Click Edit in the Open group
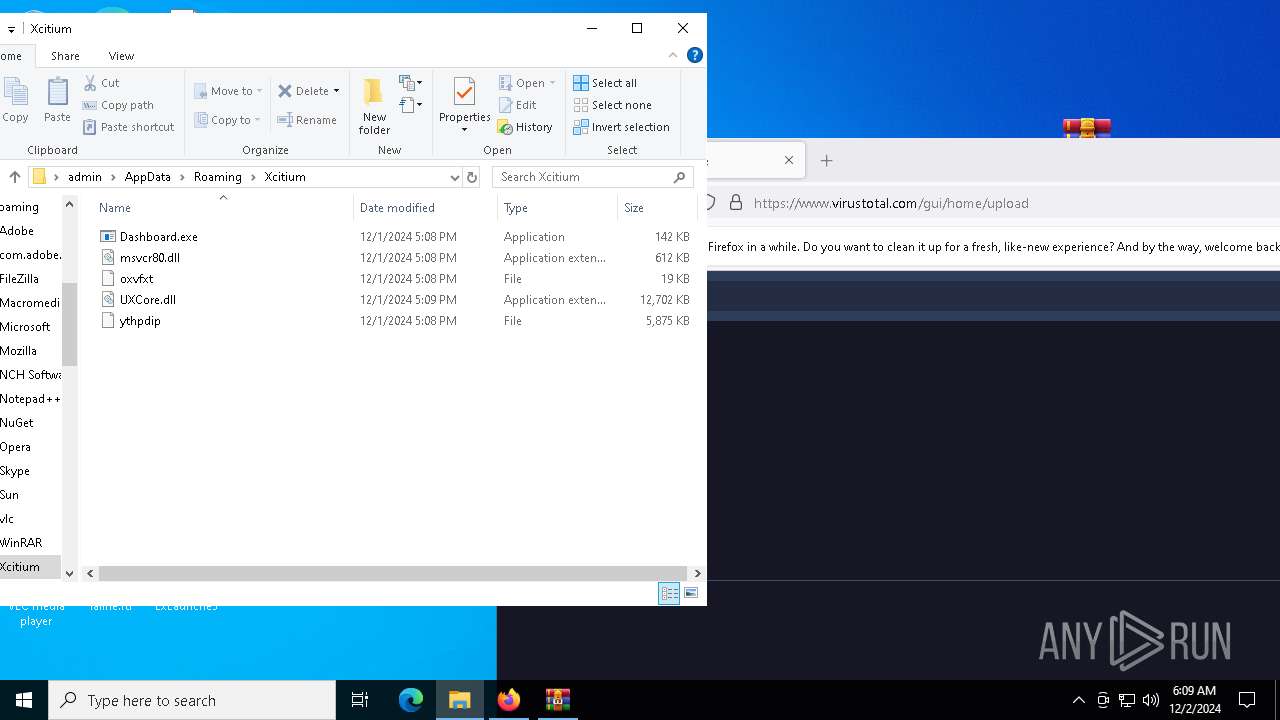The height and width of the screenshot is (720, 1280). [518, 105]
